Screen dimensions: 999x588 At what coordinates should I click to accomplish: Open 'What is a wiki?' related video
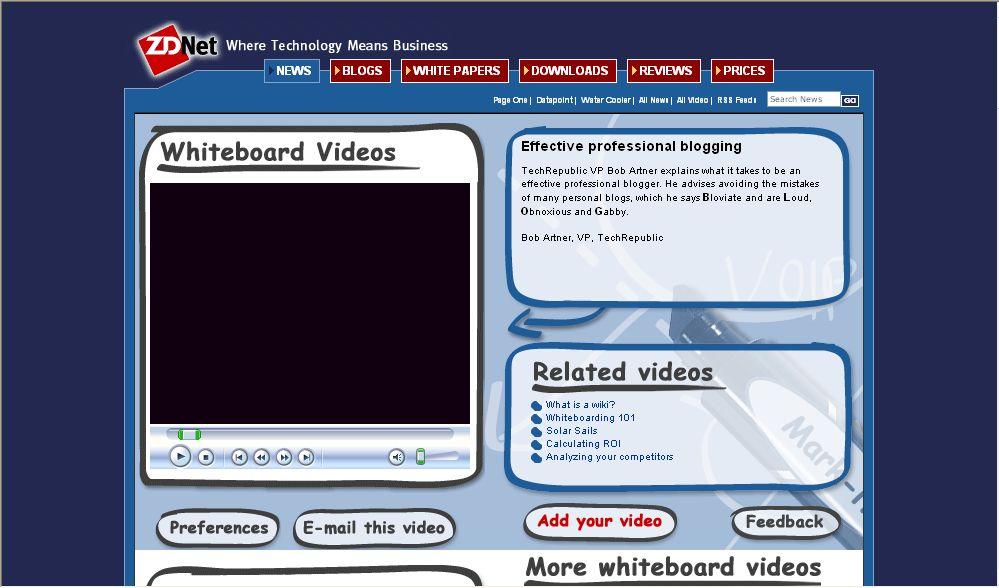coord(580,405)
